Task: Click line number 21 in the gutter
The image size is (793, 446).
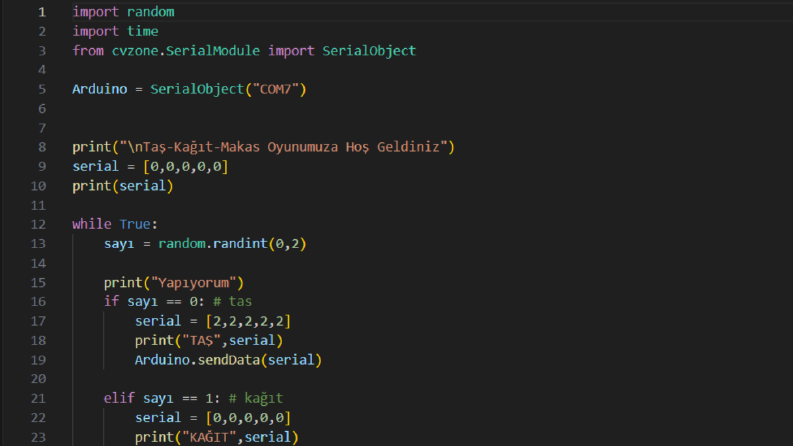Action: [x=38, y=398]
